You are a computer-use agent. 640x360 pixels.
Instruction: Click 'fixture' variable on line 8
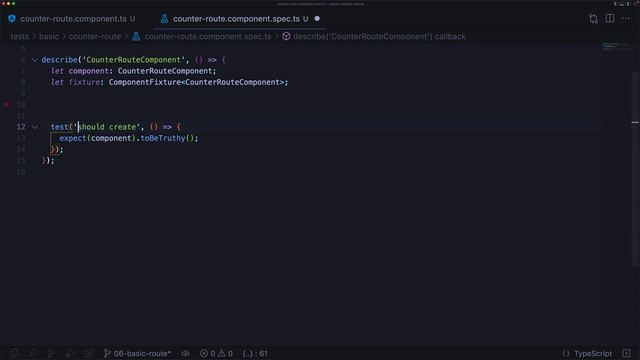coord(84,82)
